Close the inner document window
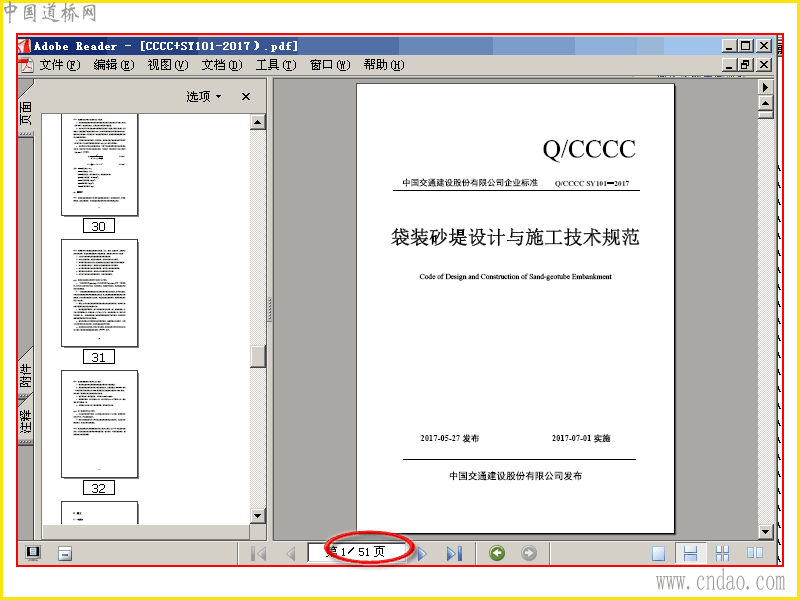This screenshot has height=600, width=800. 764,65
